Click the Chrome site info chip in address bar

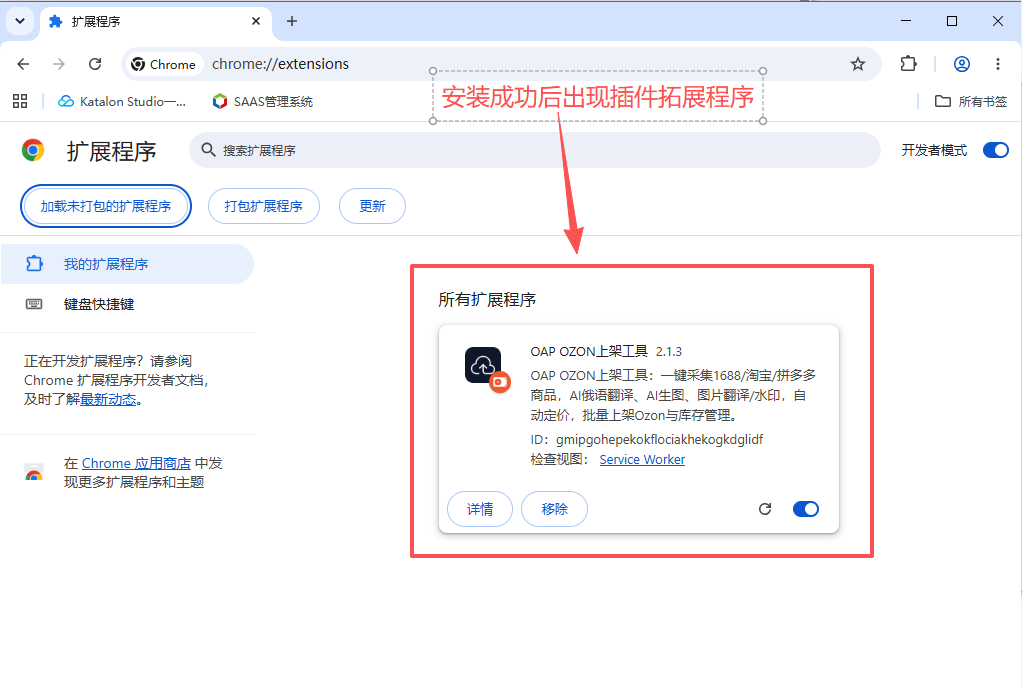coord(164,64)
